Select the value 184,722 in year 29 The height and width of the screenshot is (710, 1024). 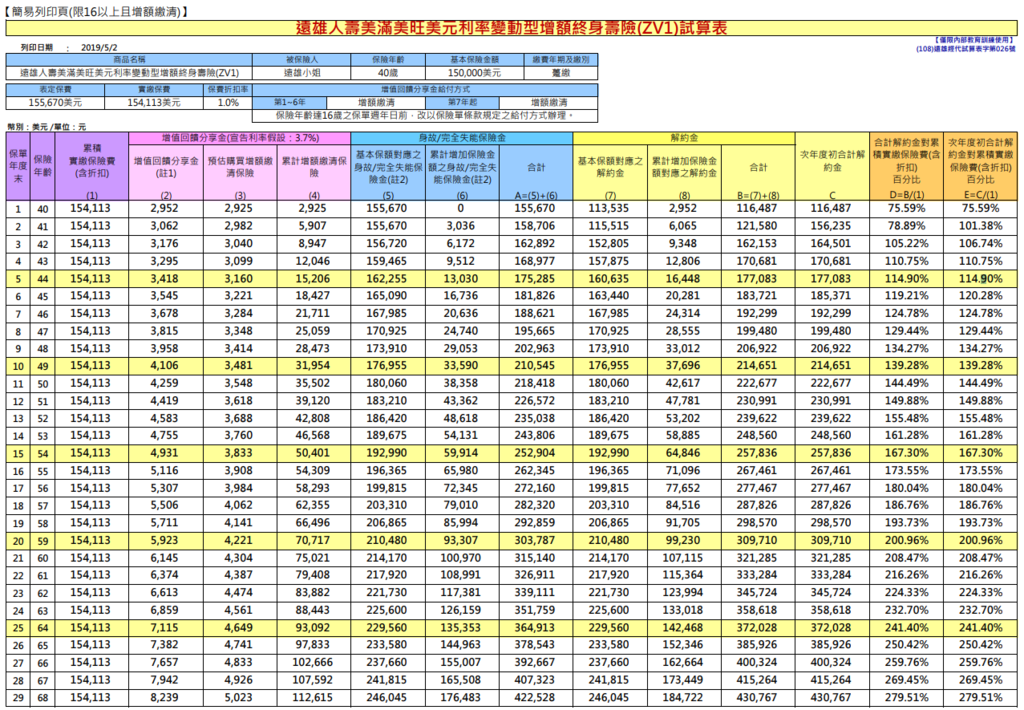[683, 698]
